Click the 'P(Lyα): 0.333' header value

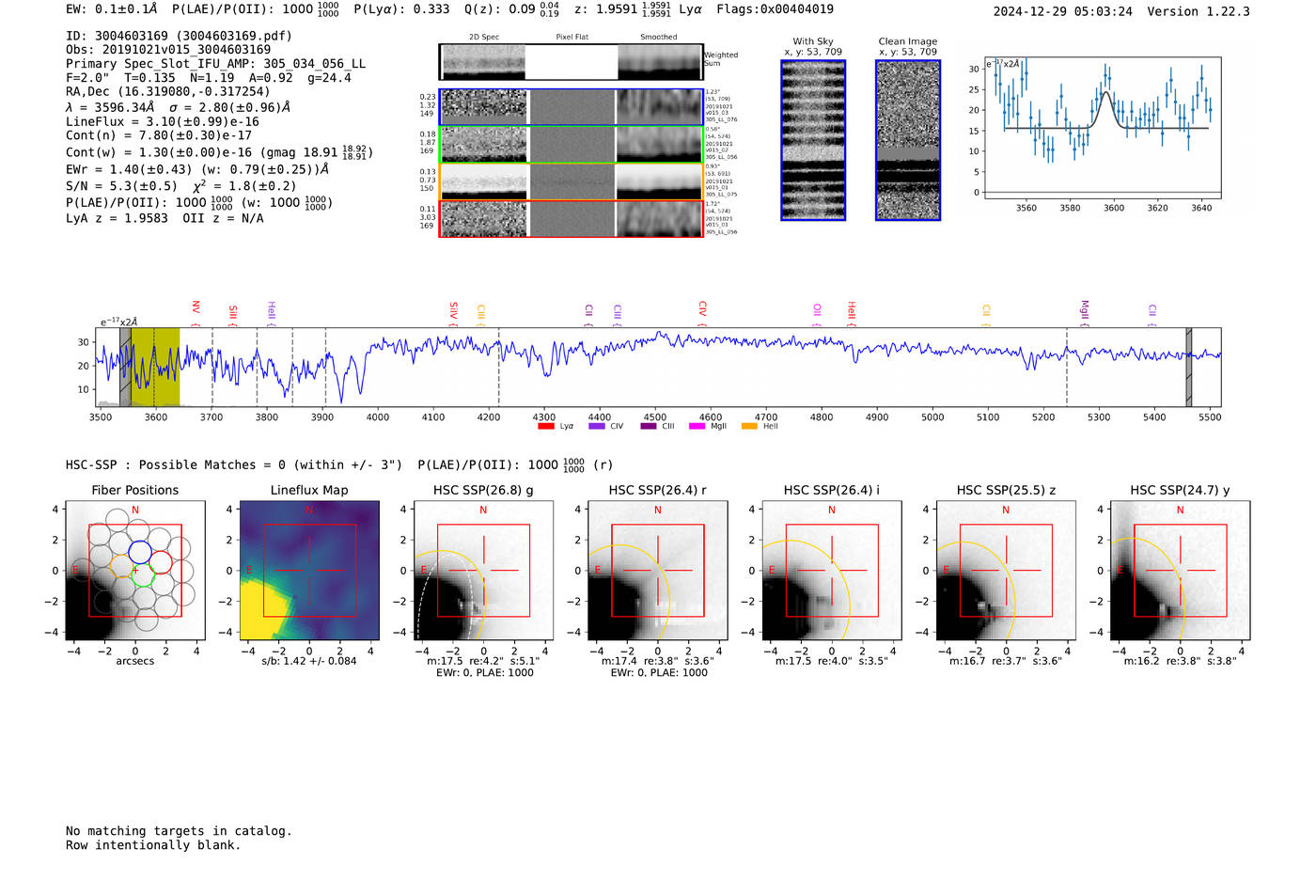coord(401,9)
